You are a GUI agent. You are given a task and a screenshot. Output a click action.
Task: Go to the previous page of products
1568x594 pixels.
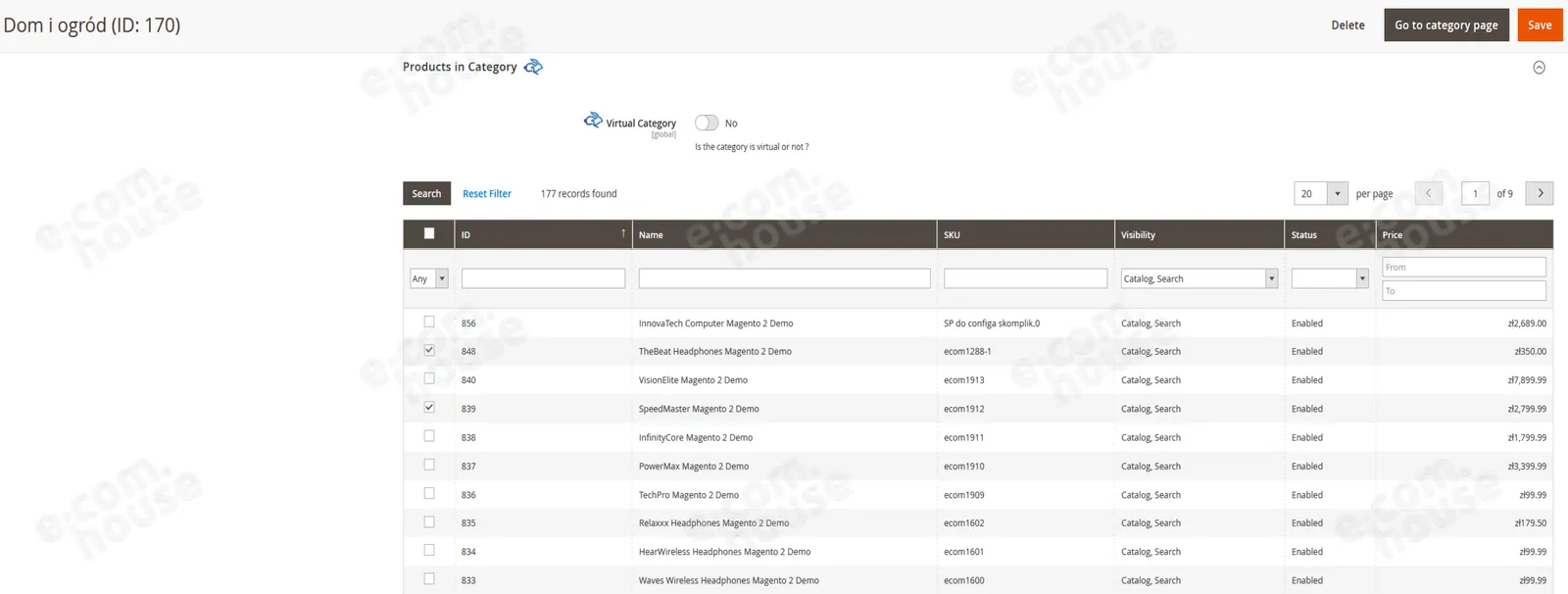[1428, 193]
